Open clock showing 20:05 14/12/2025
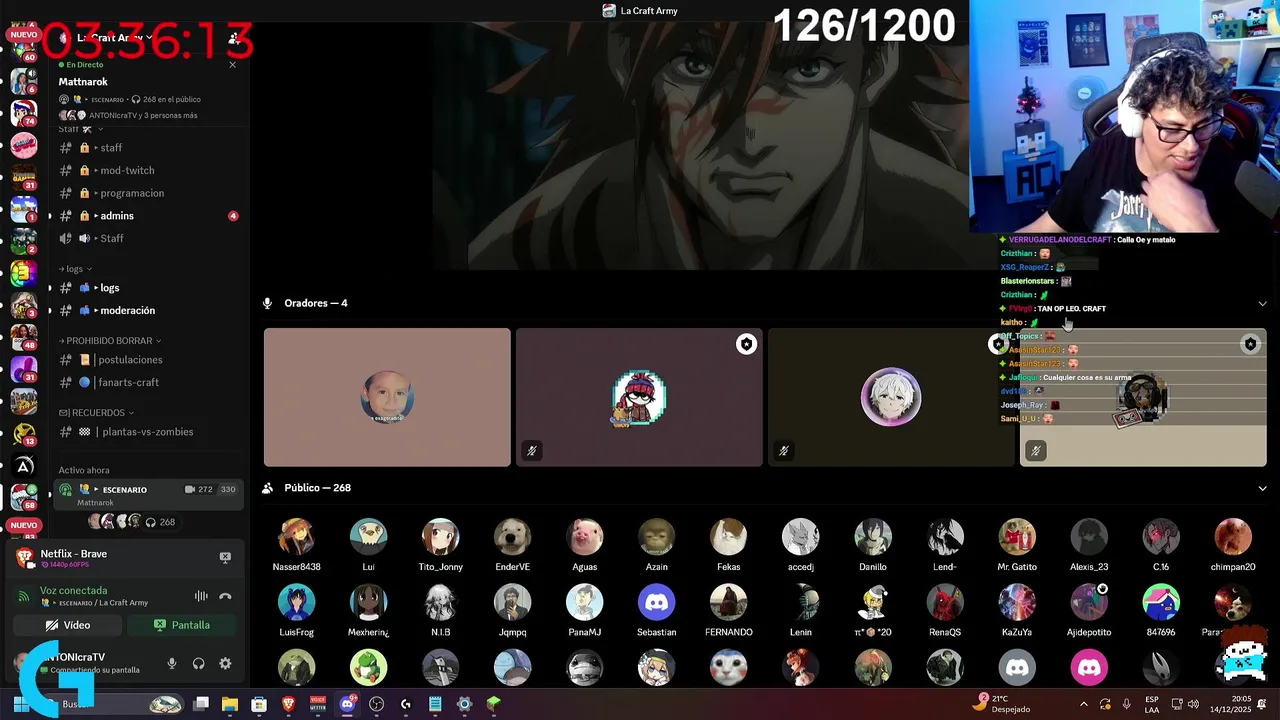 (1232, 703)
